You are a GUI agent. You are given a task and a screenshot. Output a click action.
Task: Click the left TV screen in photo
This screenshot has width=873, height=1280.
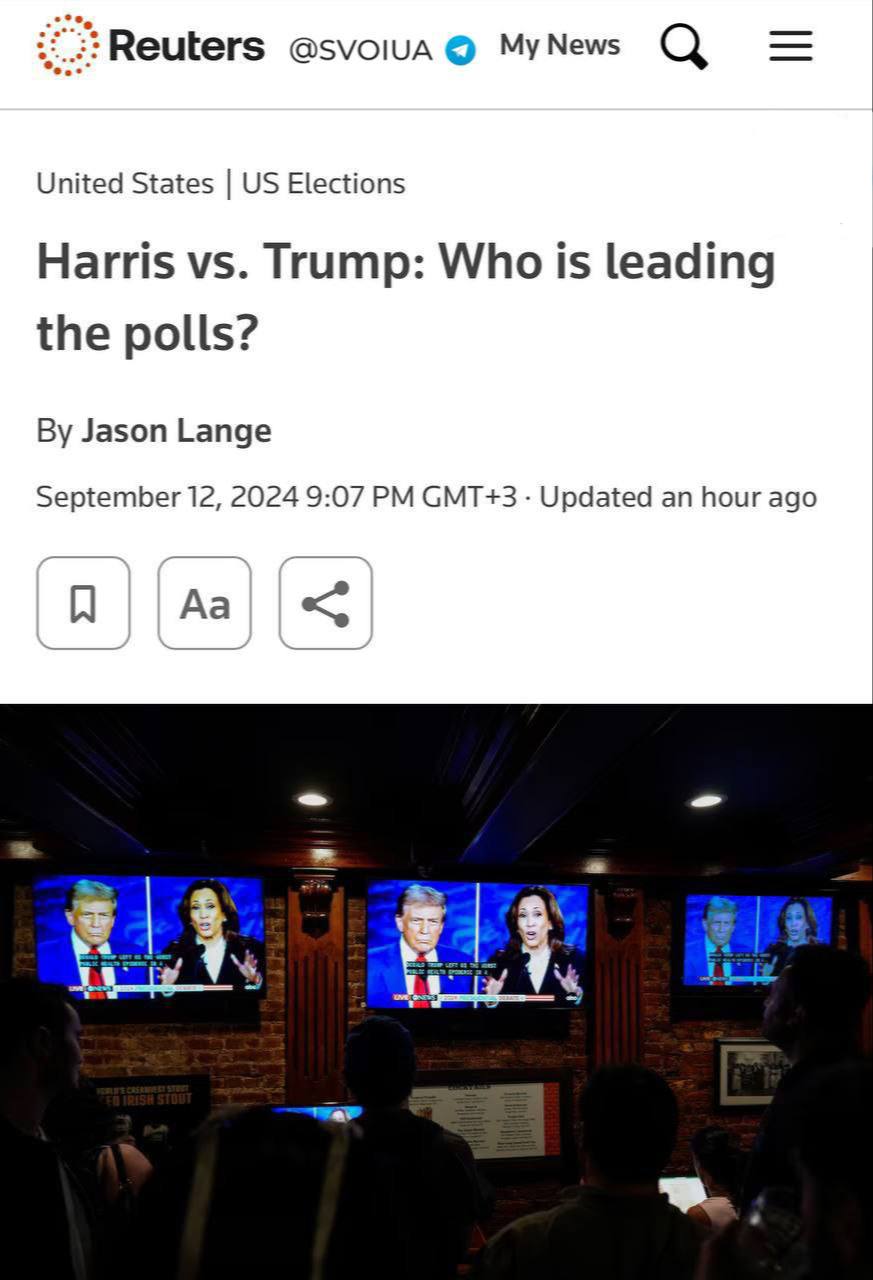coord(149,936)
